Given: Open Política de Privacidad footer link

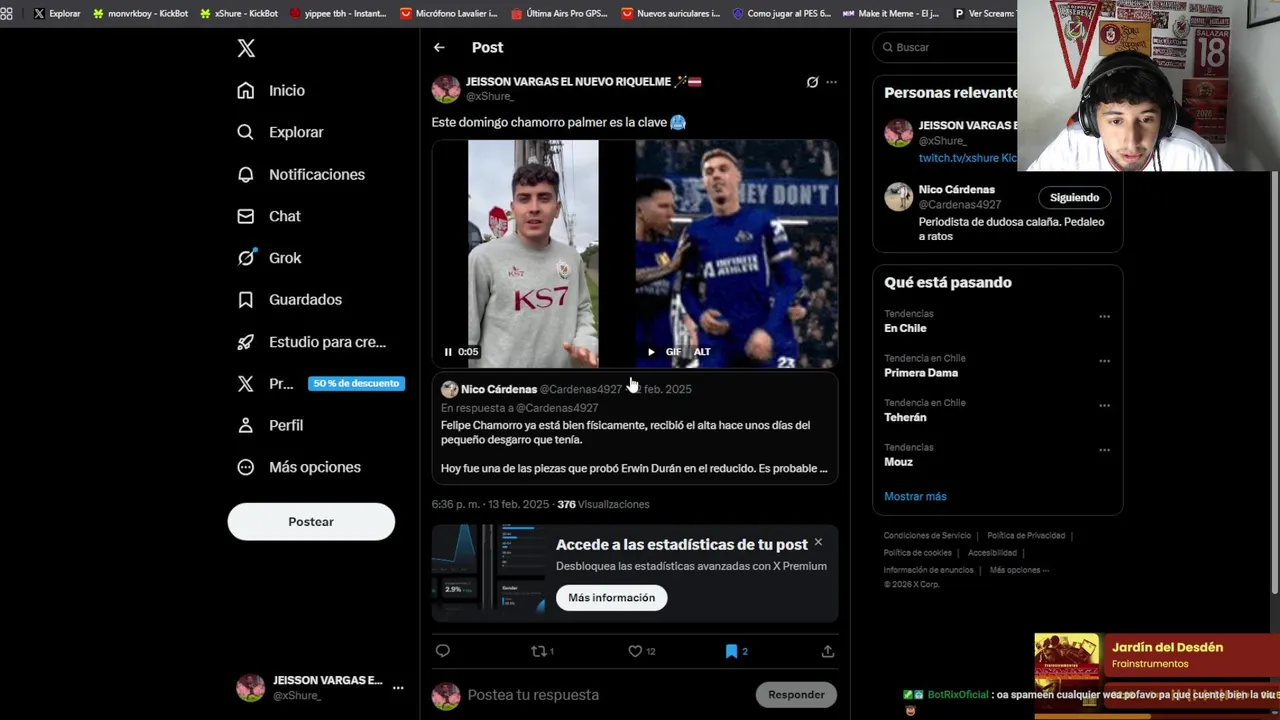Looking at the screenshot, I should [1026, 536].
